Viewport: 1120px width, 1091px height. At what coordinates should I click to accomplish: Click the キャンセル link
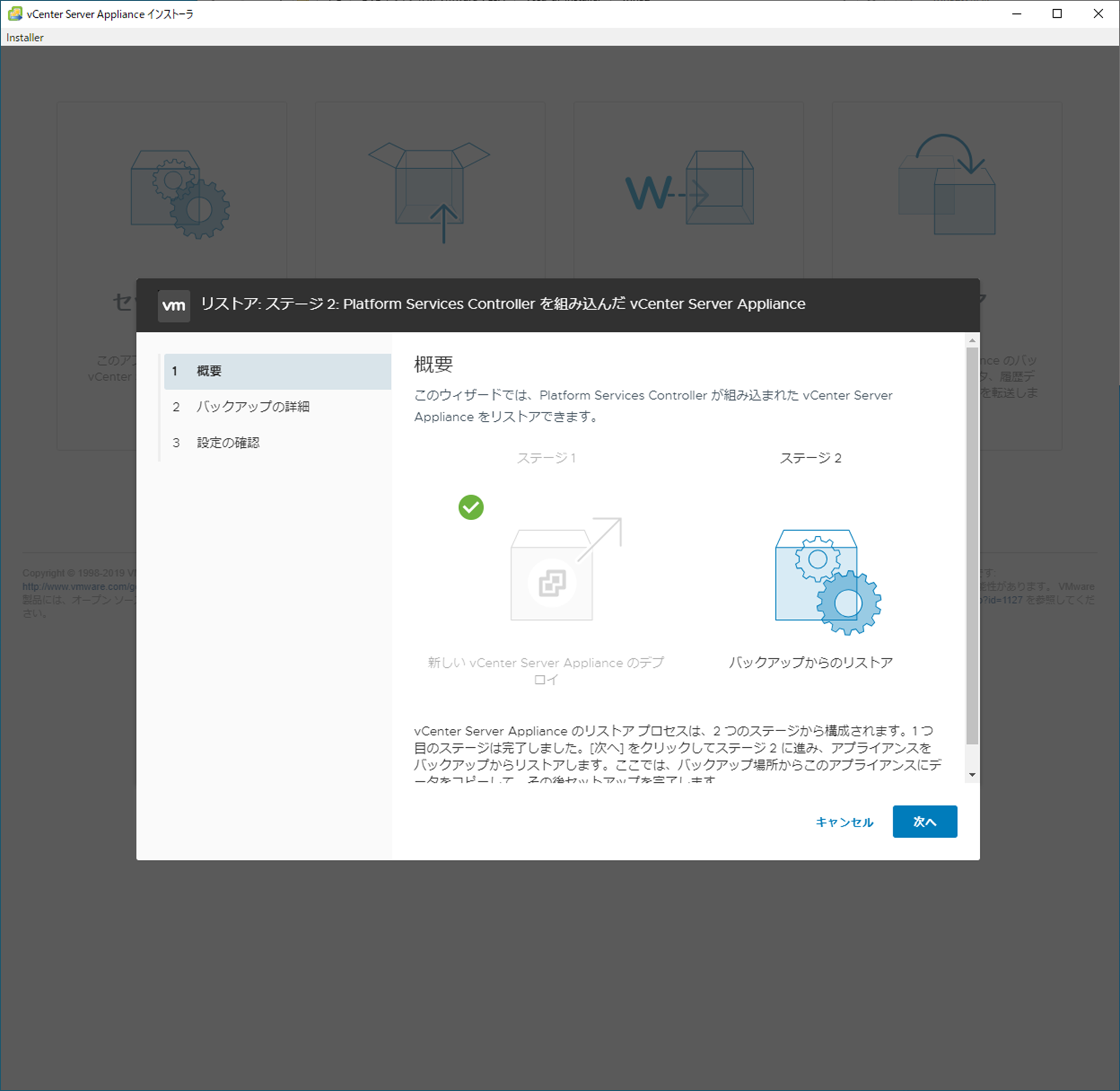(844, 822)
